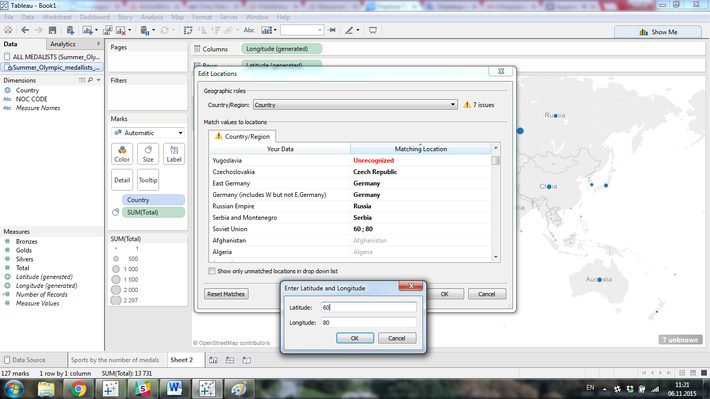The width and height of the screenshot is (710, 399).
Task: Click the New Story tab icon
Action: pyautogui.click(x=247, y=360)
